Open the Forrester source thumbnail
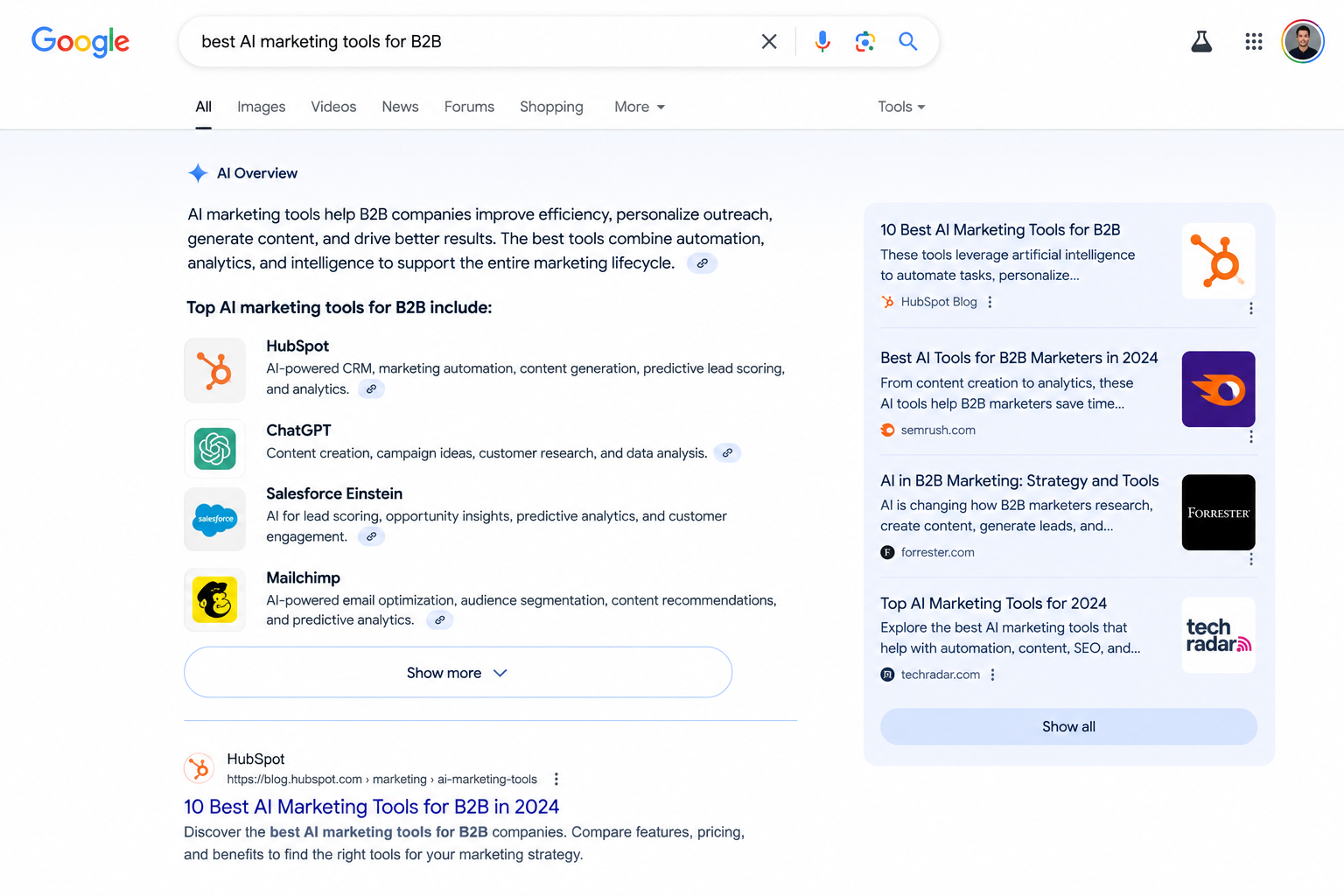The image size is (1344, 896). point(1218,513)
